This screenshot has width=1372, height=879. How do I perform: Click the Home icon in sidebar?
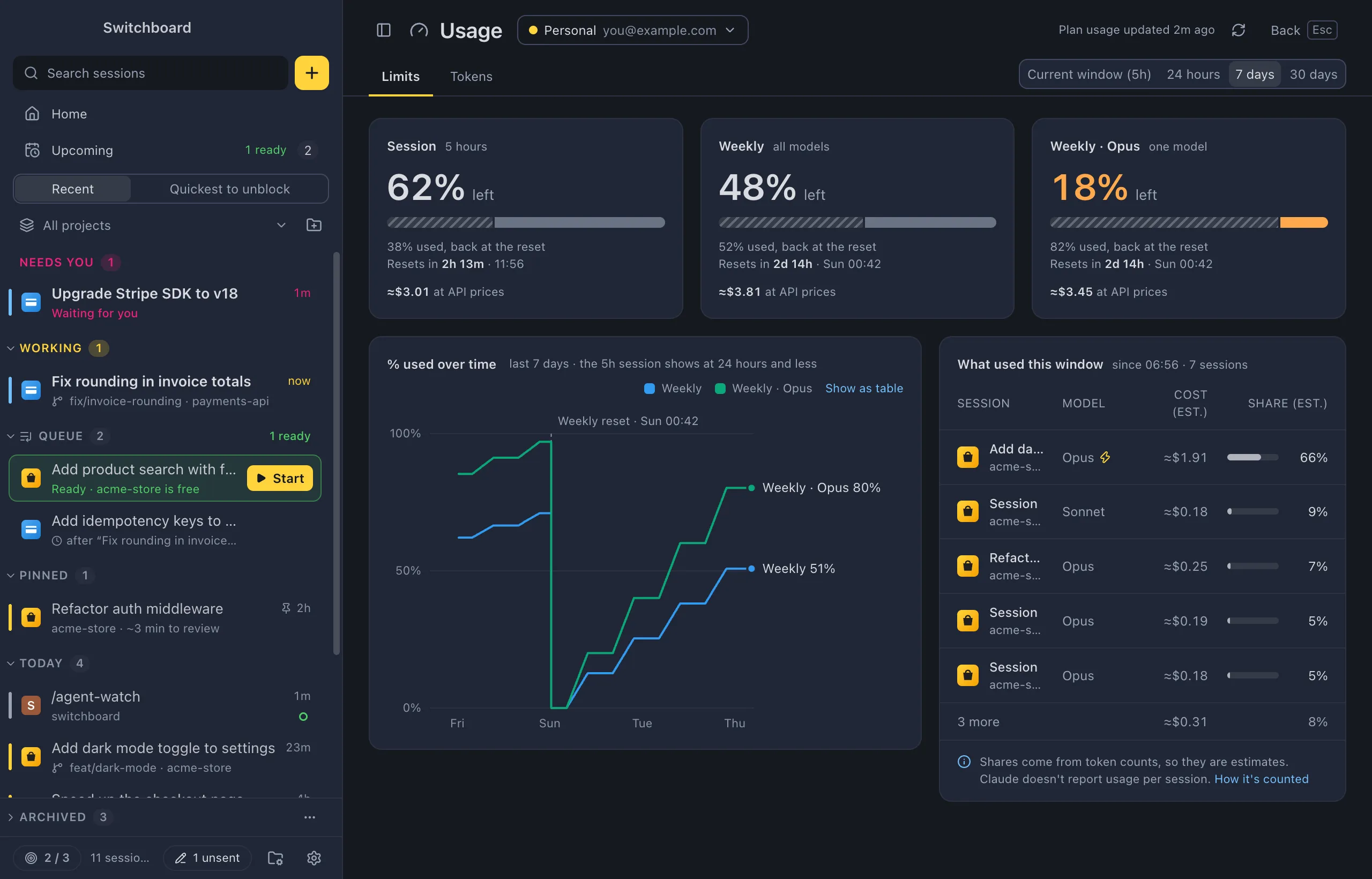(32, 114)
